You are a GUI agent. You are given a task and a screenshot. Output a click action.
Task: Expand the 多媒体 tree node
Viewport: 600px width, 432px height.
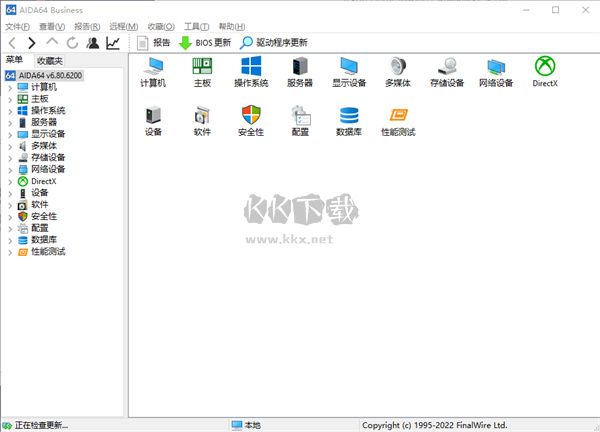[10, 147]
